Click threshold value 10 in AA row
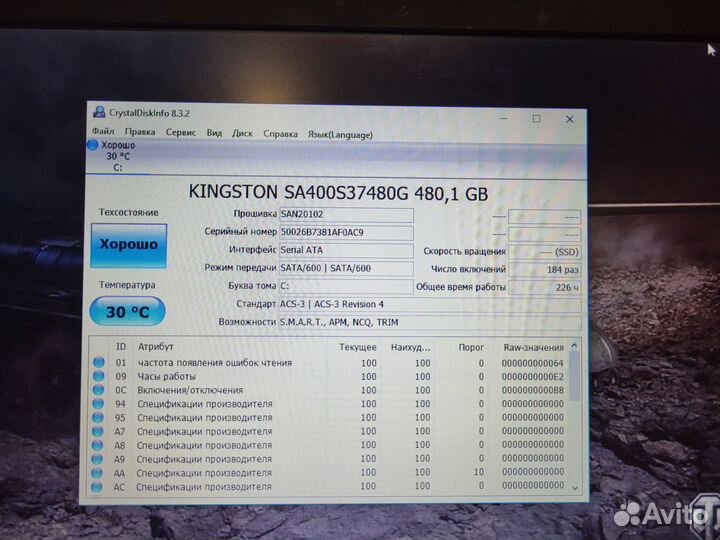This screenshot has height=540, width=720. pos(479,472)
